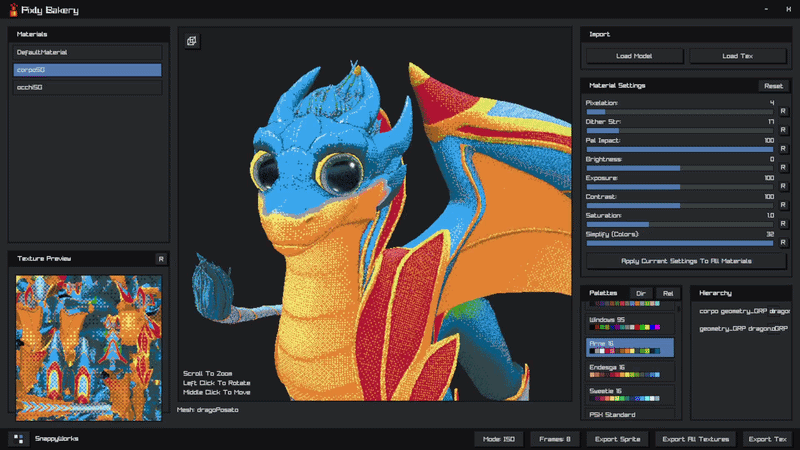Screen dimensions: 800x450
Task: Reset the Pixelation slider with its R button
Action: 783,111
